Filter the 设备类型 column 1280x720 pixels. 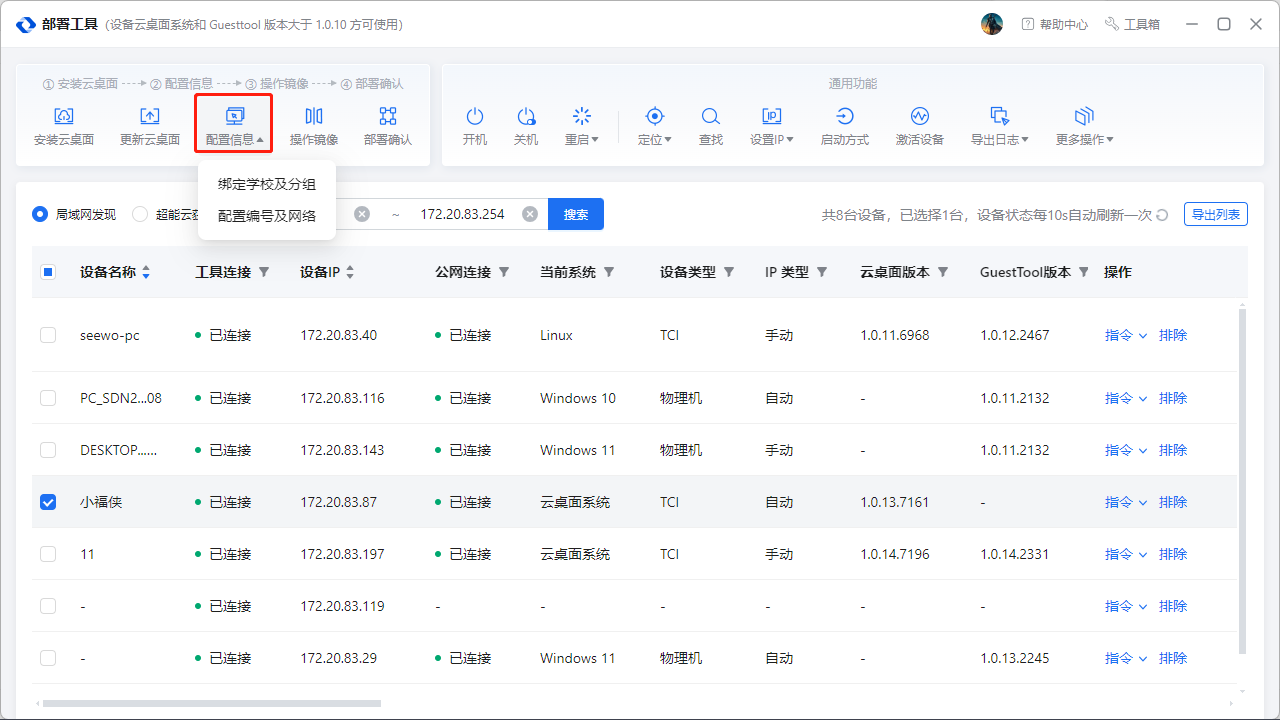729,272
